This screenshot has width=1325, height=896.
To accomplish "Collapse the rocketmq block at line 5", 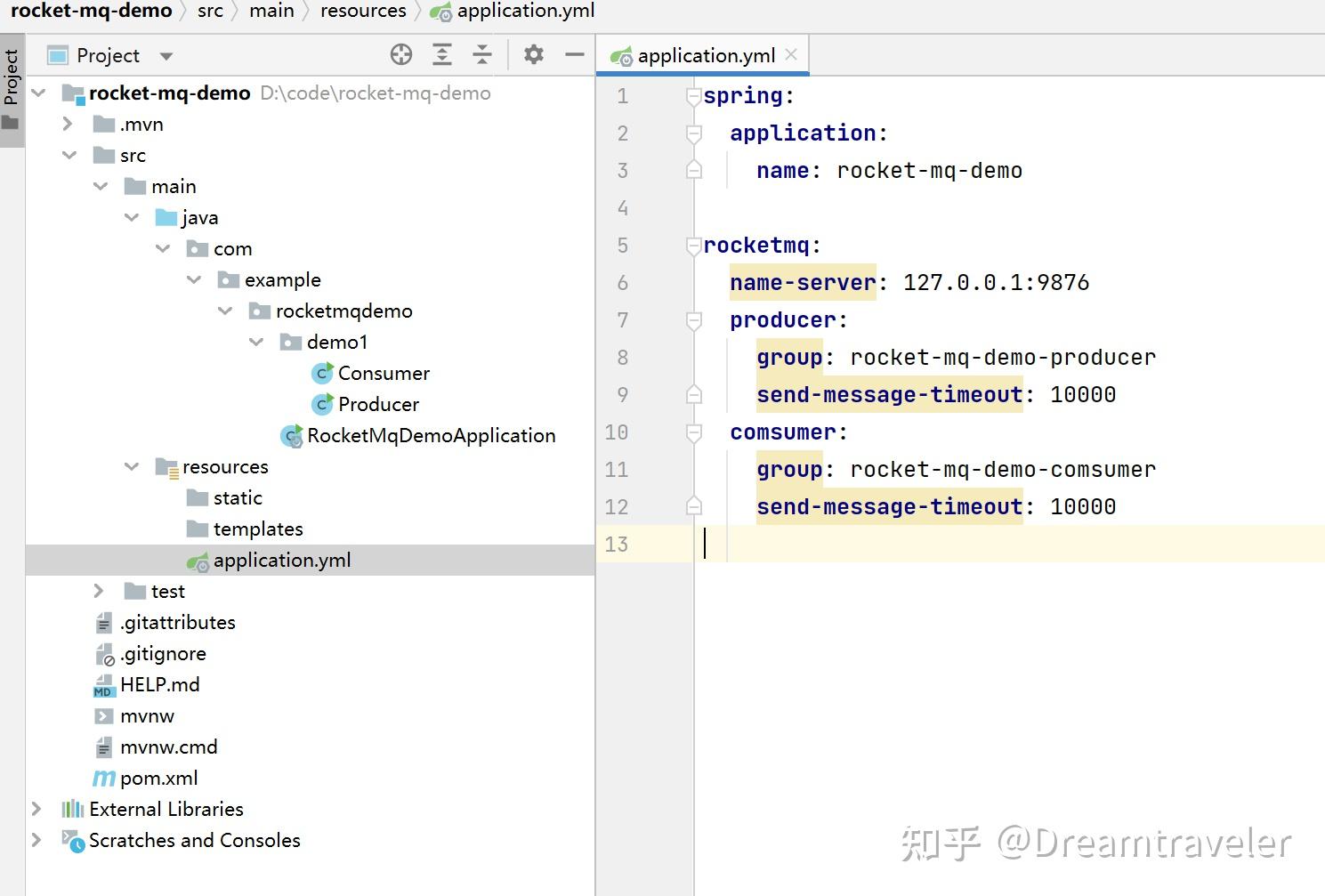I will tap(693, 246).
